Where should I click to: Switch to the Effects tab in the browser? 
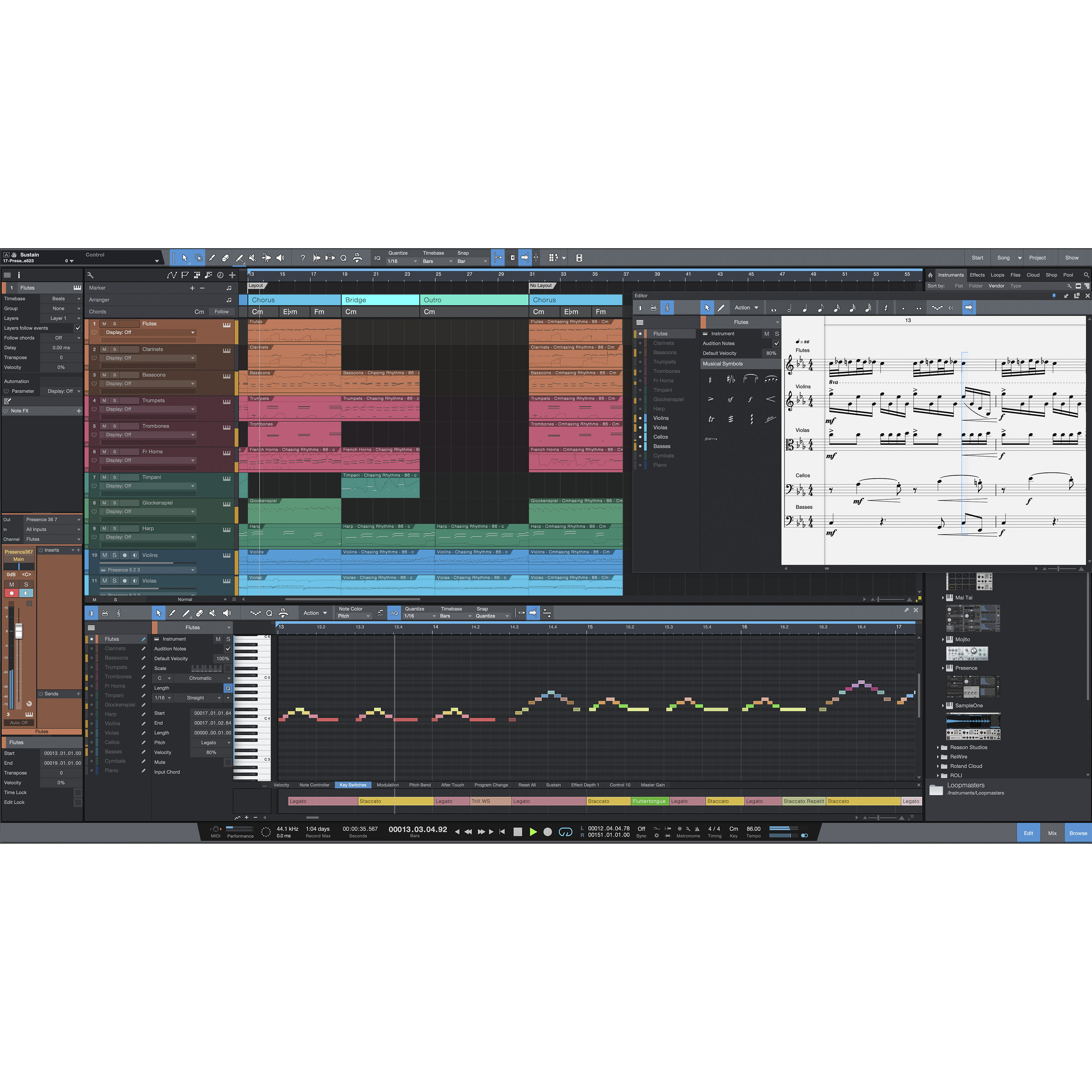(x=977, y=275)
